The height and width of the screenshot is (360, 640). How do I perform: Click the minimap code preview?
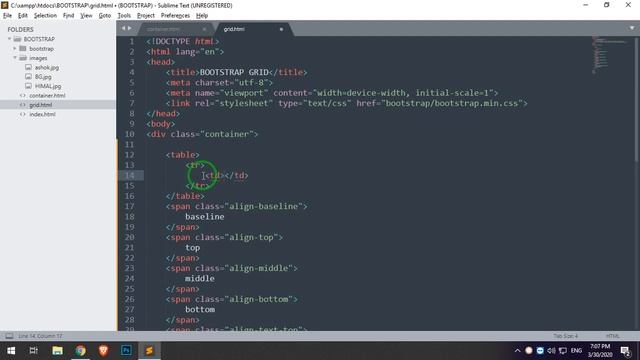coord(610,55)
